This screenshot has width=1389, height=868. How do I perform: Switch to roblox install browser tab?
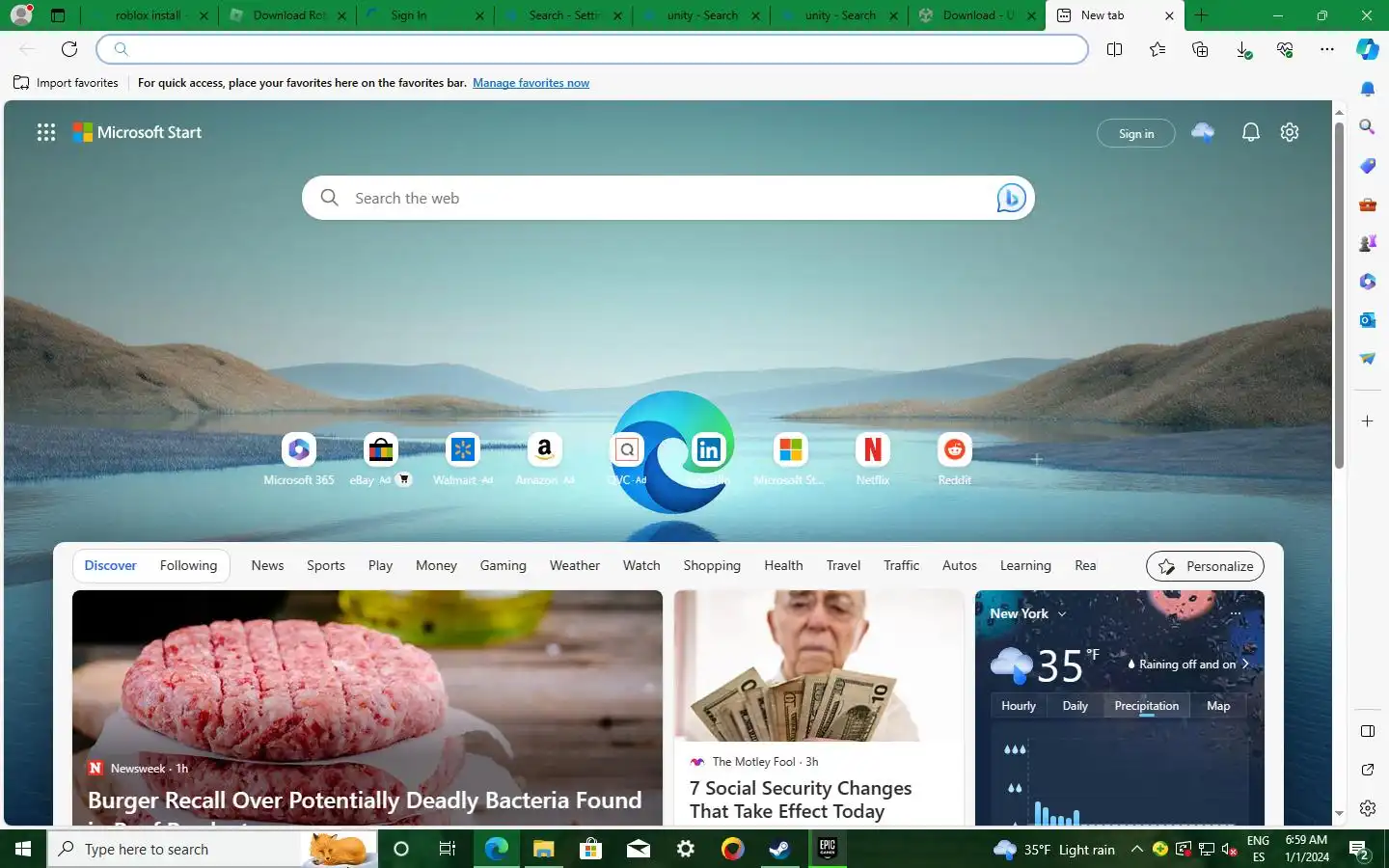[150, 15]
